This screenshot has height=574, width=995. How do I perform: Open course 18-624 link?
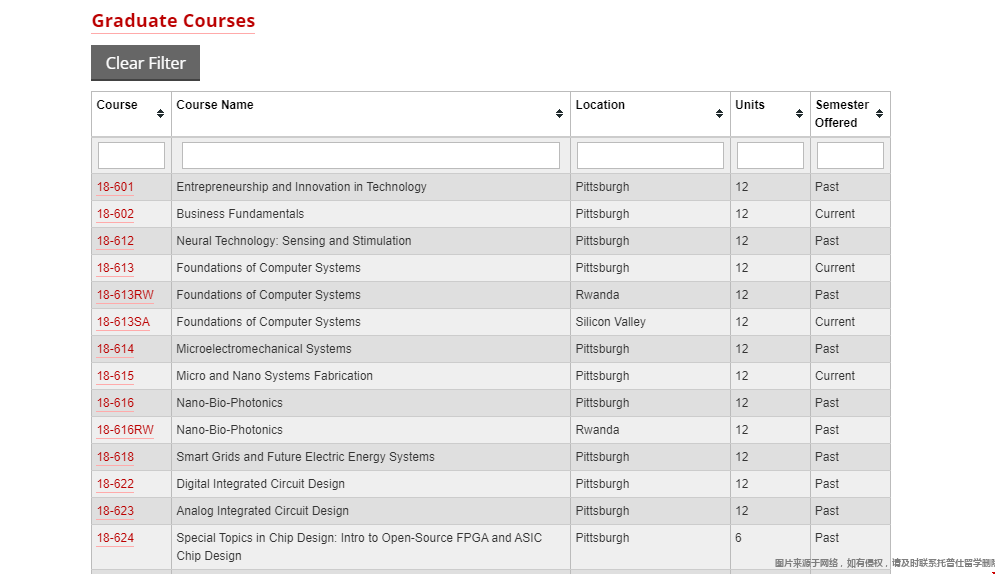tap(115, 538)
